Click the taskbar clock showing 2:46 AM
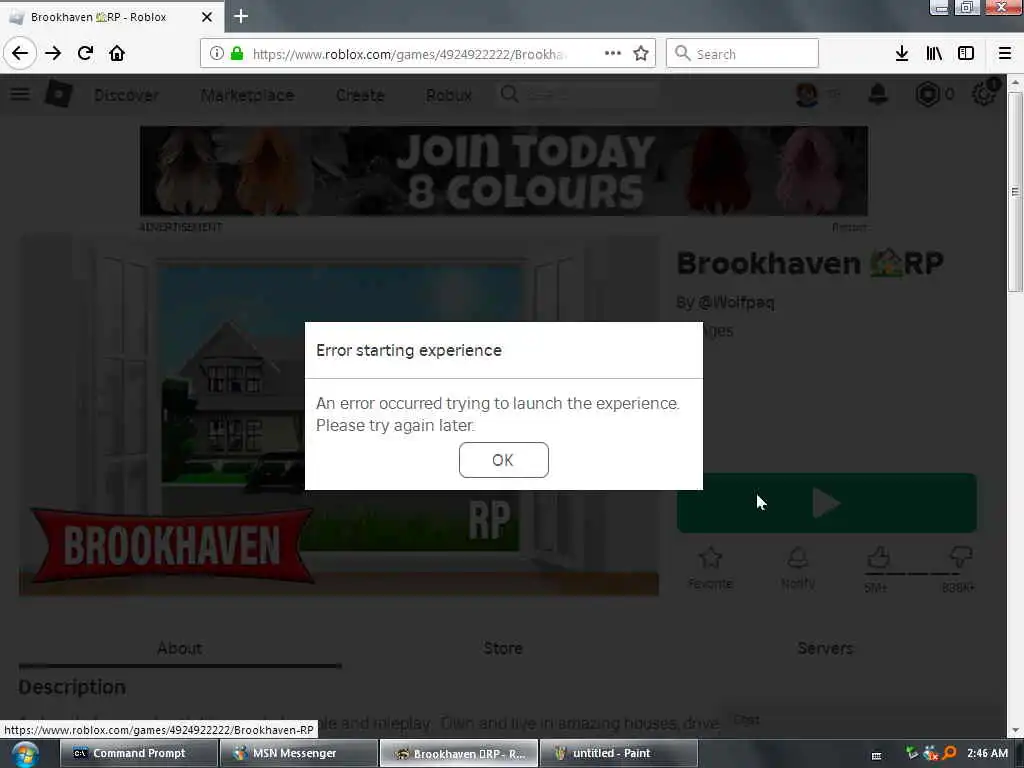Screen dimensions: 1024x768 pyautogui.click(x=987, y=753)
